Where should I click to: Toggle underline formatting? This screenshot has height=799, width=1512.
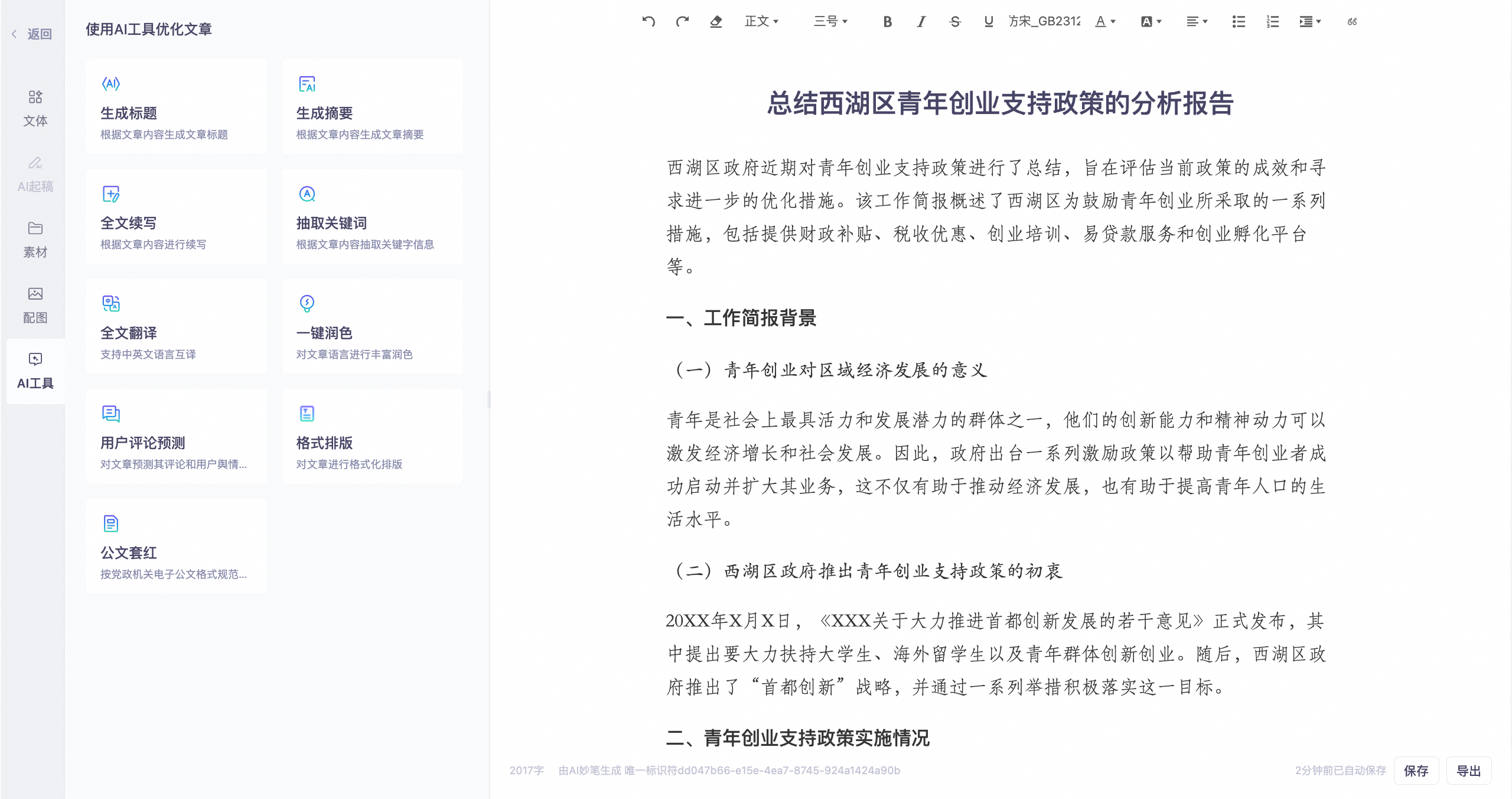[989, 22]
